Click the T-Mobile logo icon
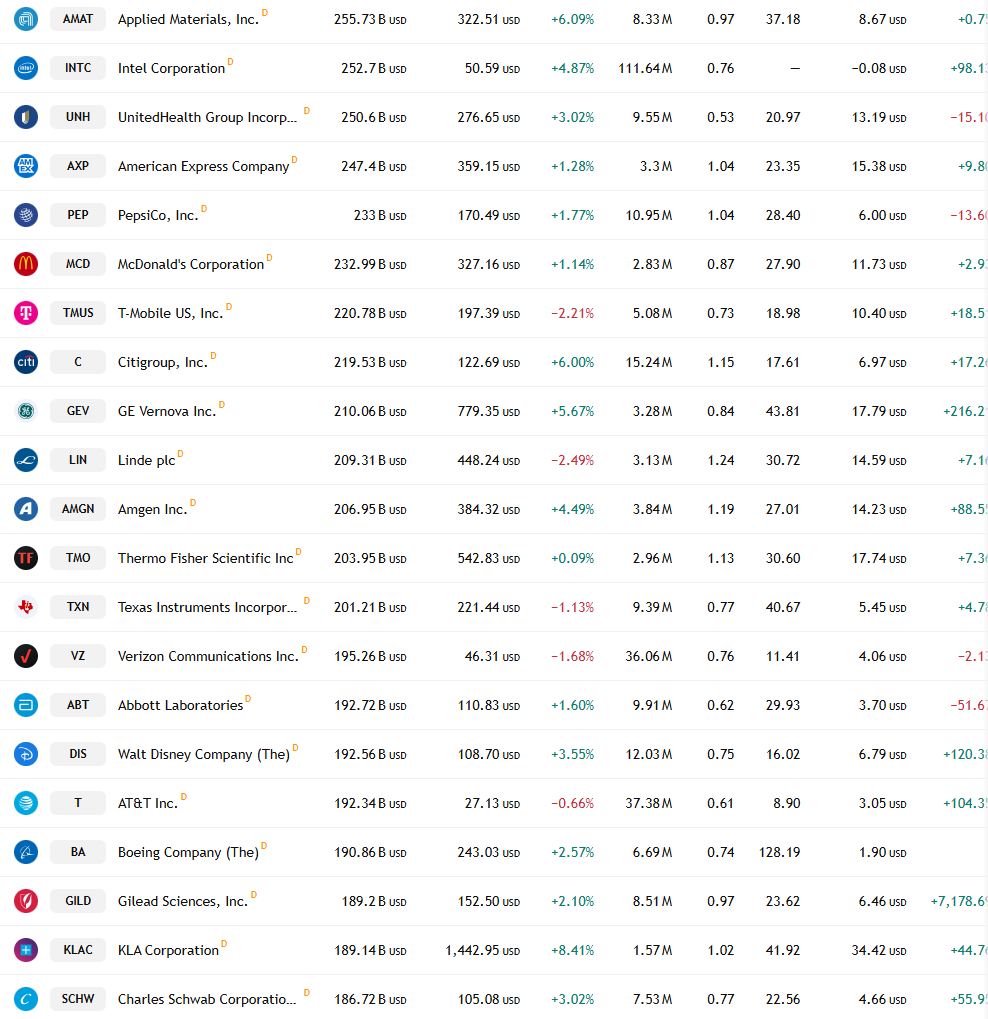 coord(26,313)
